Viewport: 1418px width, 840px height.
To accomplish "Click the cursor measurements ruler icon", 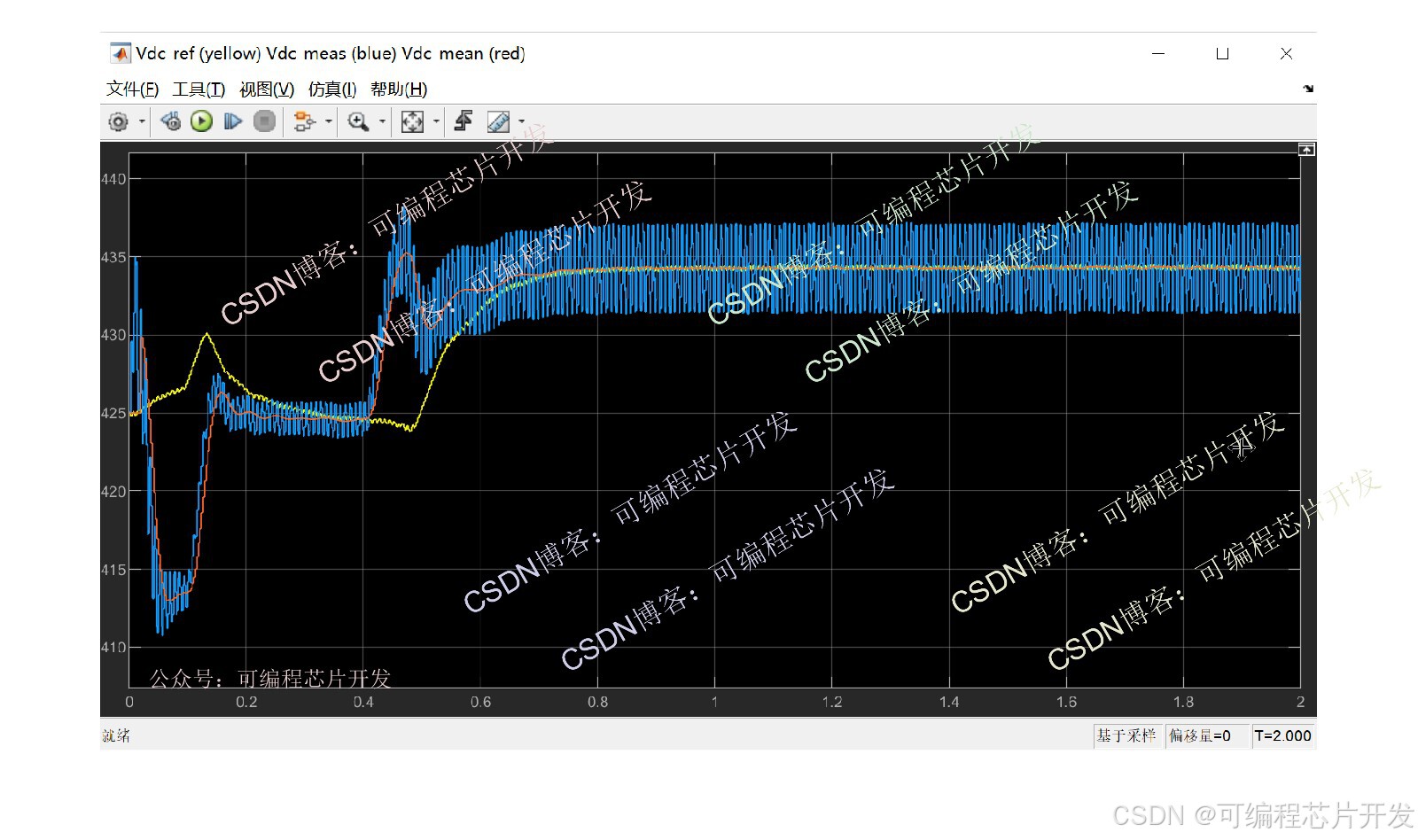I will (x=498, y=121).
